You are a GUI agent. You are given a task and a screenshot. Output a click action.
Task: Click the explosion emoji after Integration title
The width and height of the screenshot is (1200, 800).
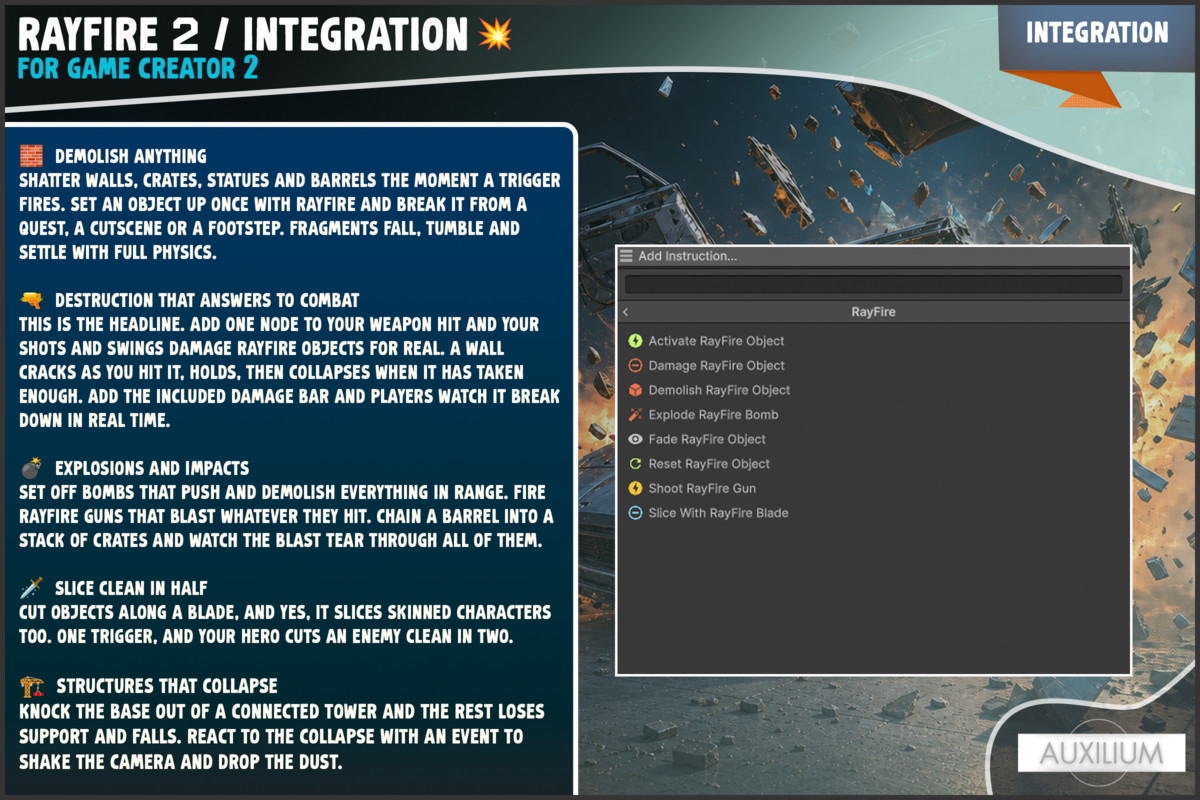click(x=493, y=35)
